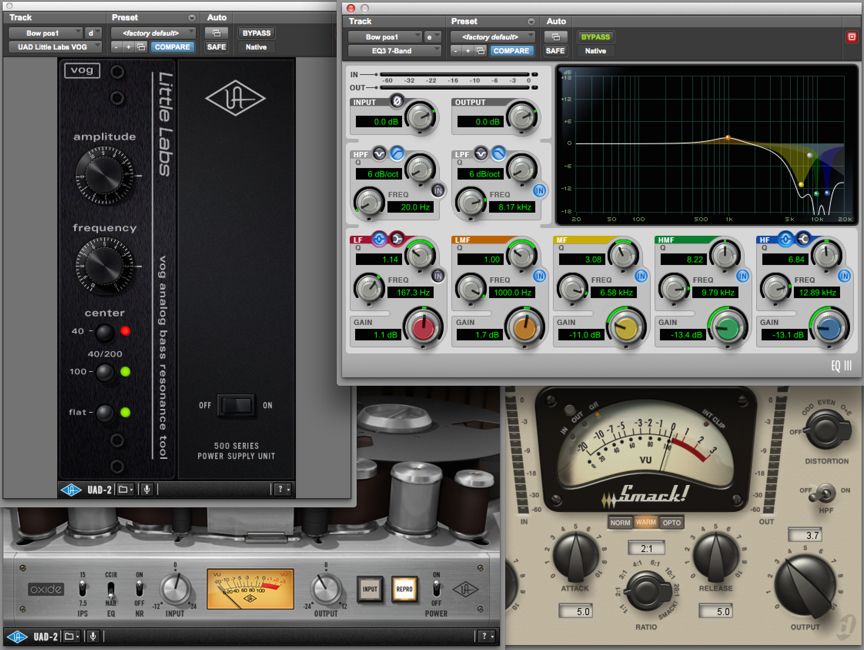The height and width of the screenshot is (650, 864).
Task: Open EQ3 automation enable window icon
Action: tap(555, 37)
